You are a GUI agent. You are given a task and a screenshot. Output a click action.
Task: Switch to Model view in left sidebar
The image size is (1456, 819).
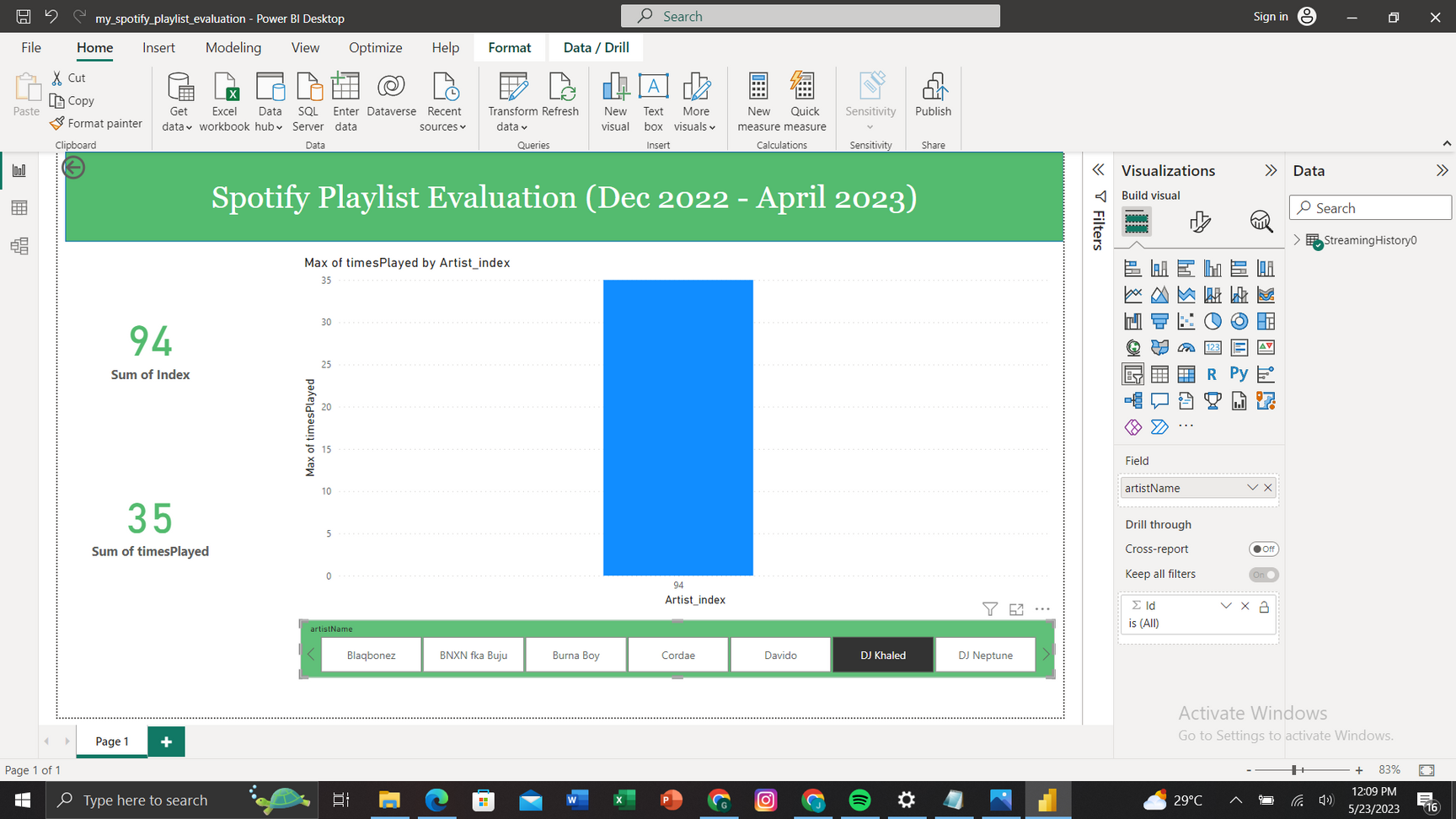[19, 246]
